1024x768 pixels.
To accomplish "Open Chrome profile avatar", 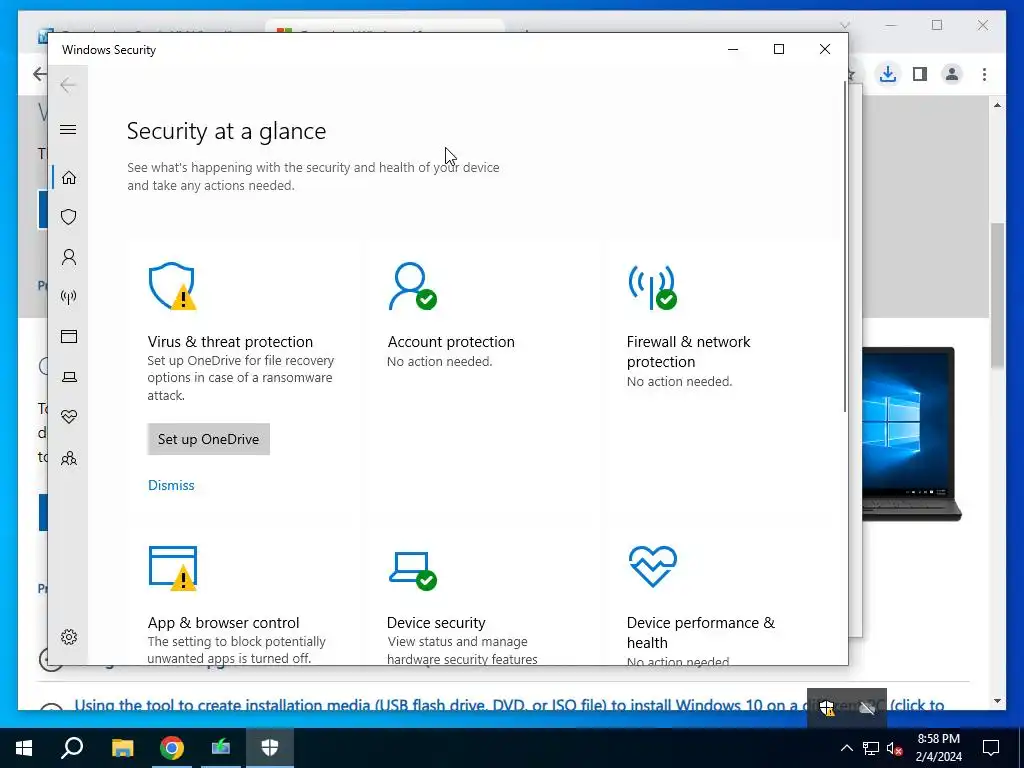I will pyautogui.click(x=952, y=74).
